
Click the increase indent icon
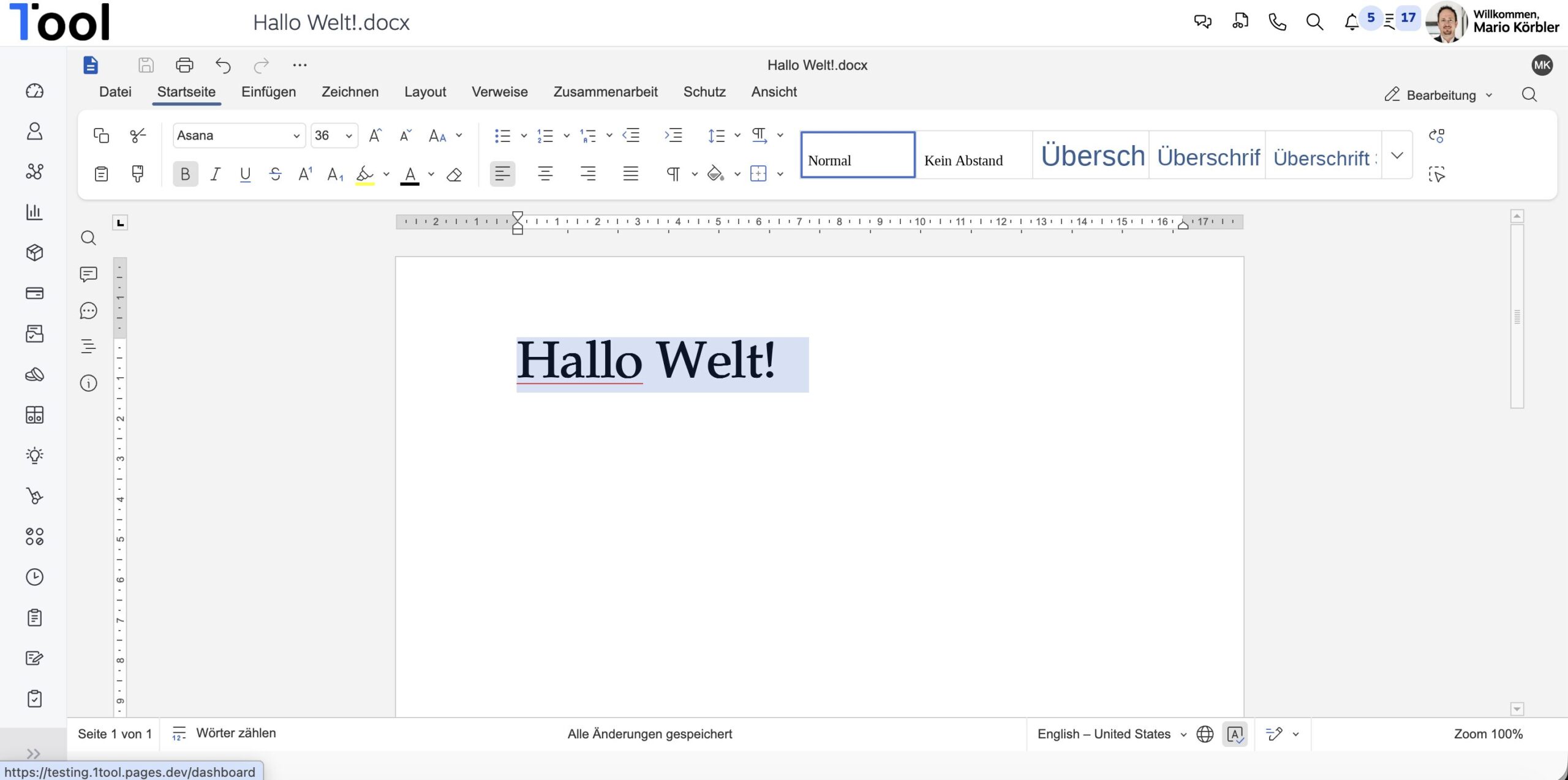pos(673,135)
